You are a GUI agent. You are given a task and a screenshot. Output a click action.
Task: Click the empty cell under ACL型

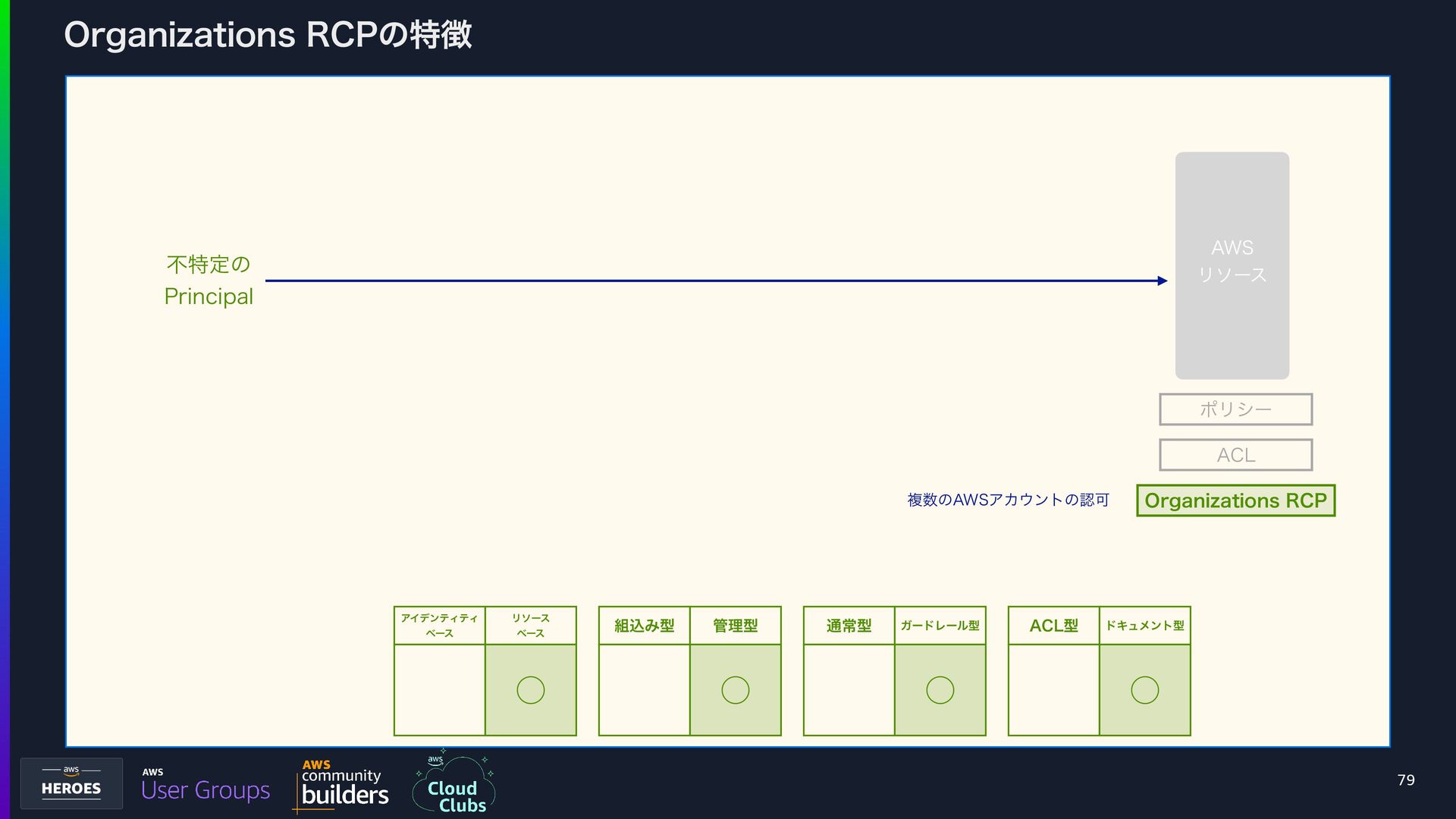pos(1054,690)
